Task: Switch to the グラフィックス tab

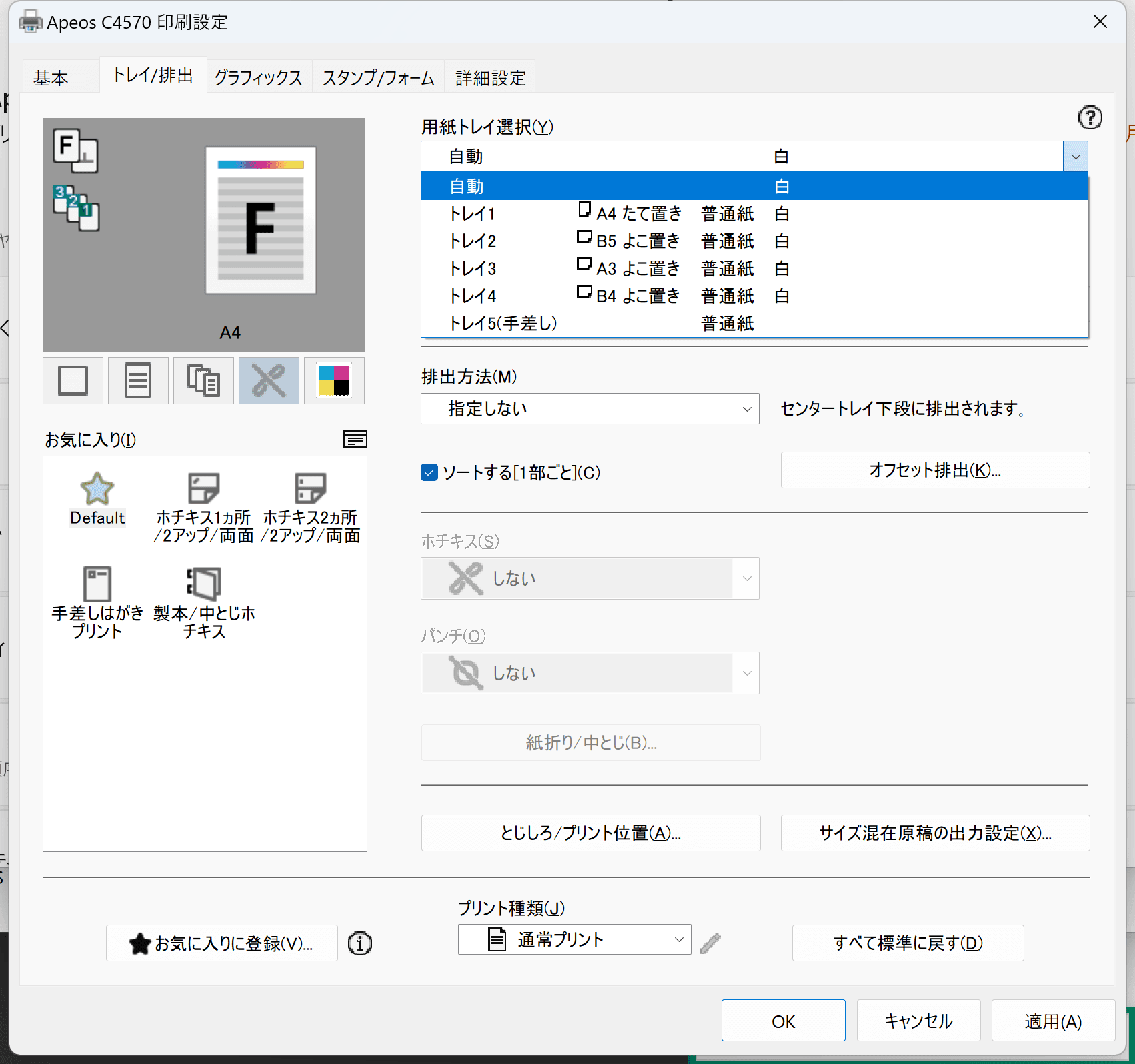Action: tap(259, 77)
